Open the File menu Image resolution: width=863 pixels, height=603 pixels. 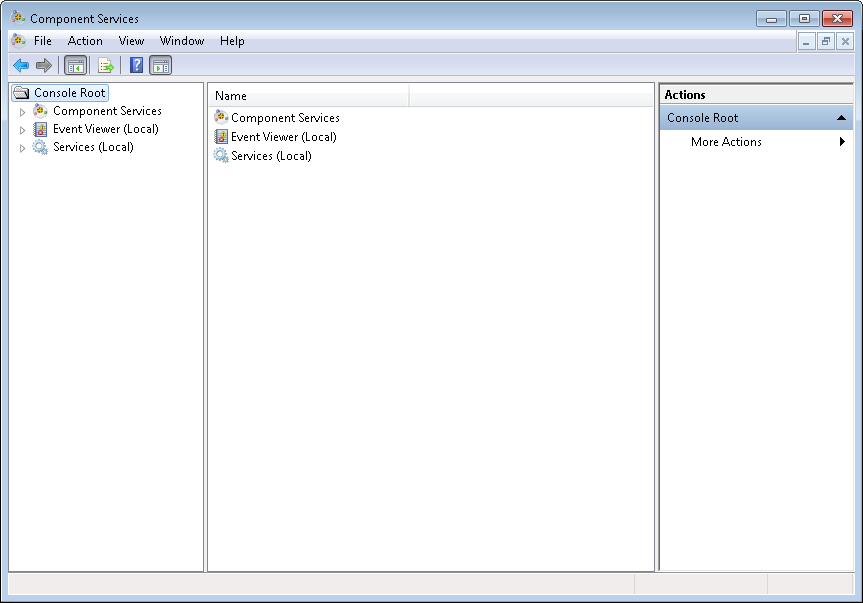click(x=43, y=41)
